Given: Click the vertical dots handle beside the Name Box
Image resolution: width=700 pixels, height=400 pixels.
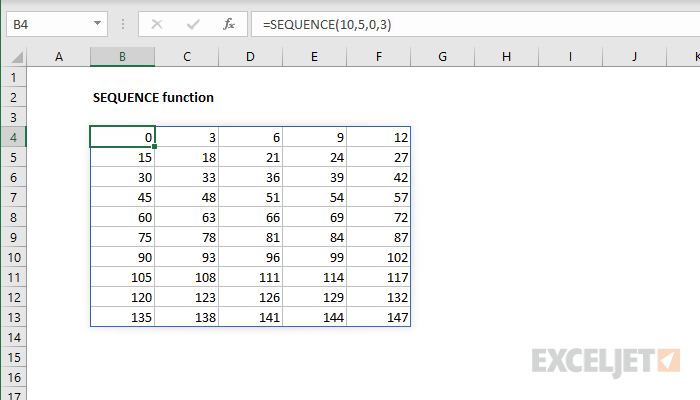Looking at the screenshot, I should pyautogui.click(x=123, y=23).
